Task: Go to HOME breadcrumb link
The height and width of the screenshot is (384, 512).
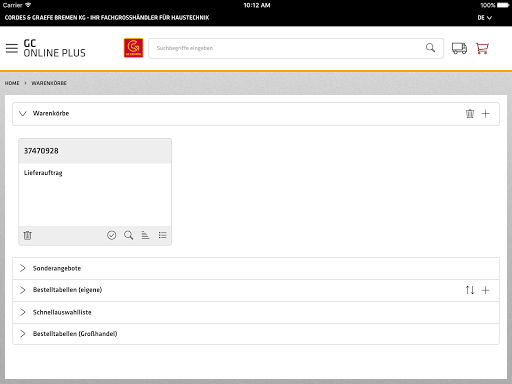Action: [x=12, y=83]
